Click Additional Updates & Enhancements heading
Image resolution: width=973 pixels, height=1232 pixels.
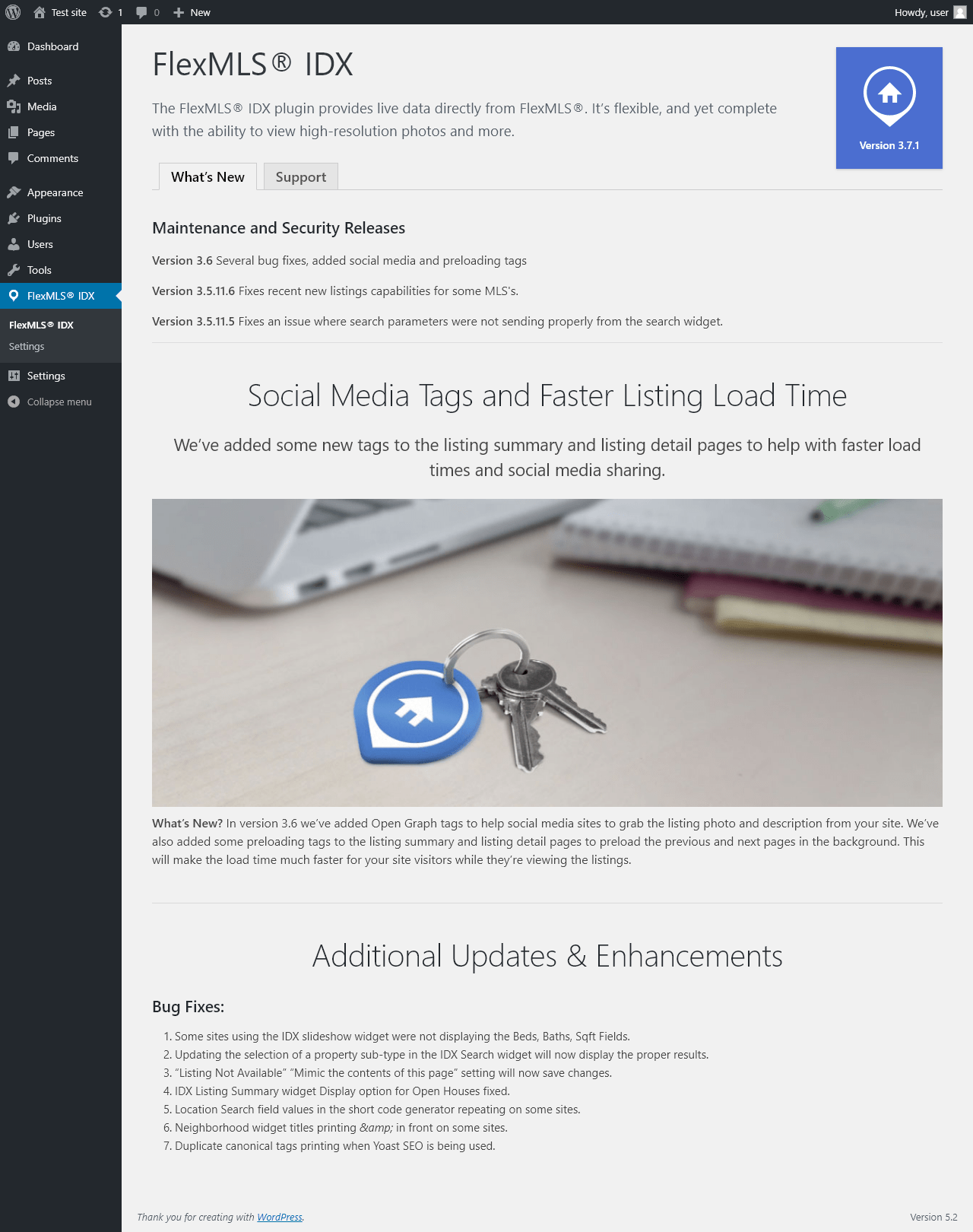point(547,956)
